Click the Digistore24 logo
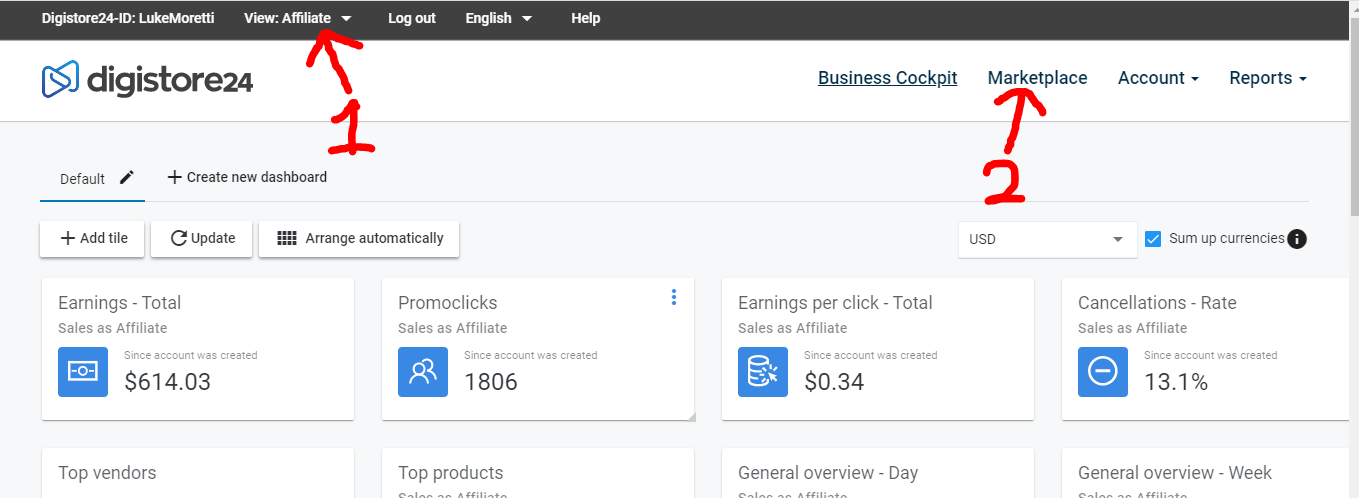Screen dimensions: 1359x498 point(147,79)
